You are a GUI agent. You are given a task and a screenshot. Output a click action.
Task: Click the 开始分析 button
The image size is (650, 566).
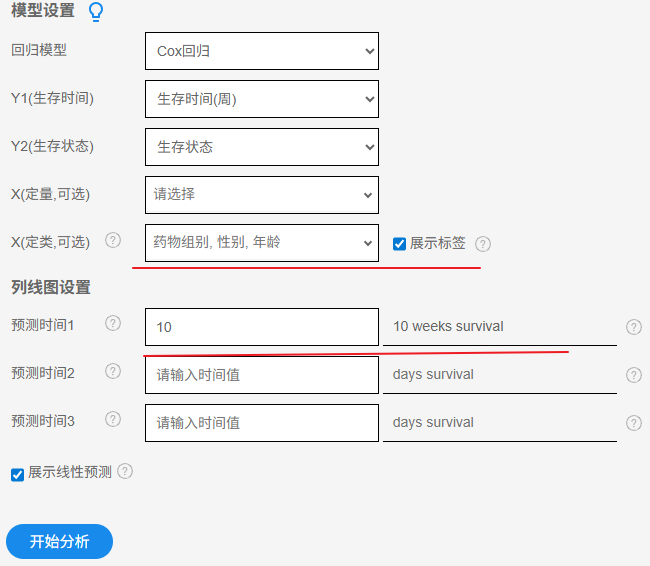pyautogui.click(x=59, y=541)
